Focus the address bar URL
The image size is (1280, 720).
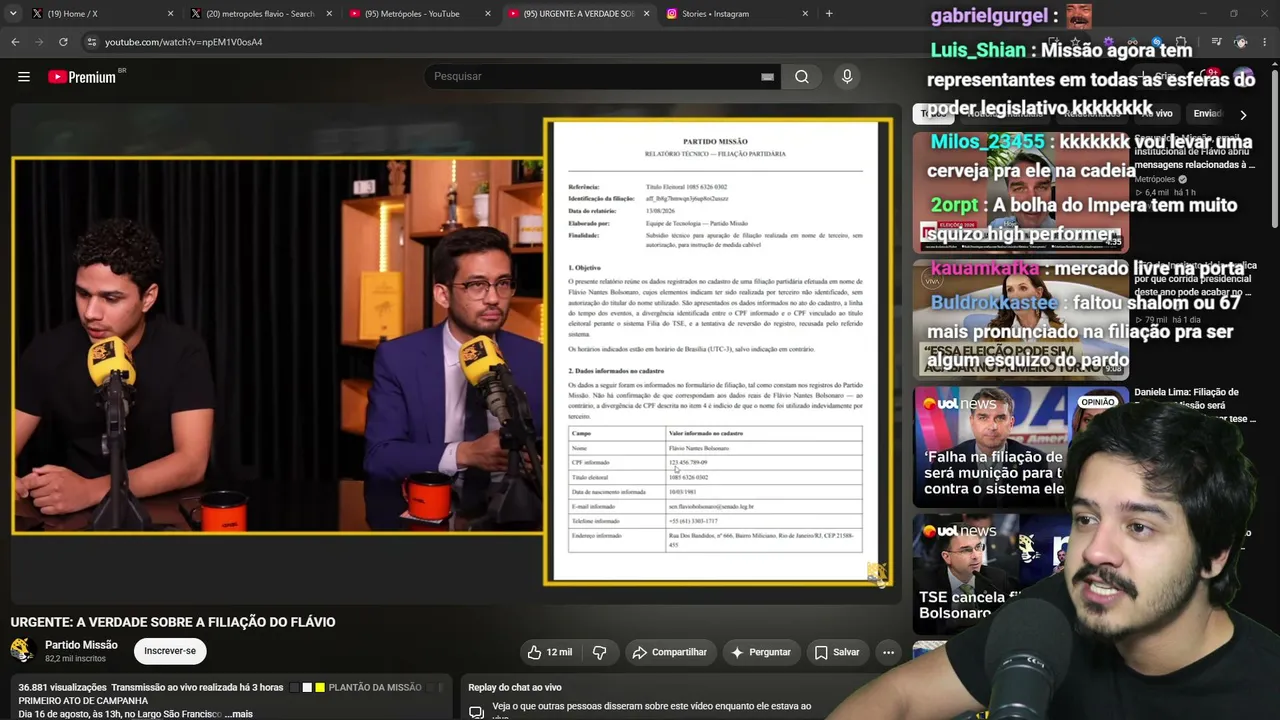pos(184,42)
